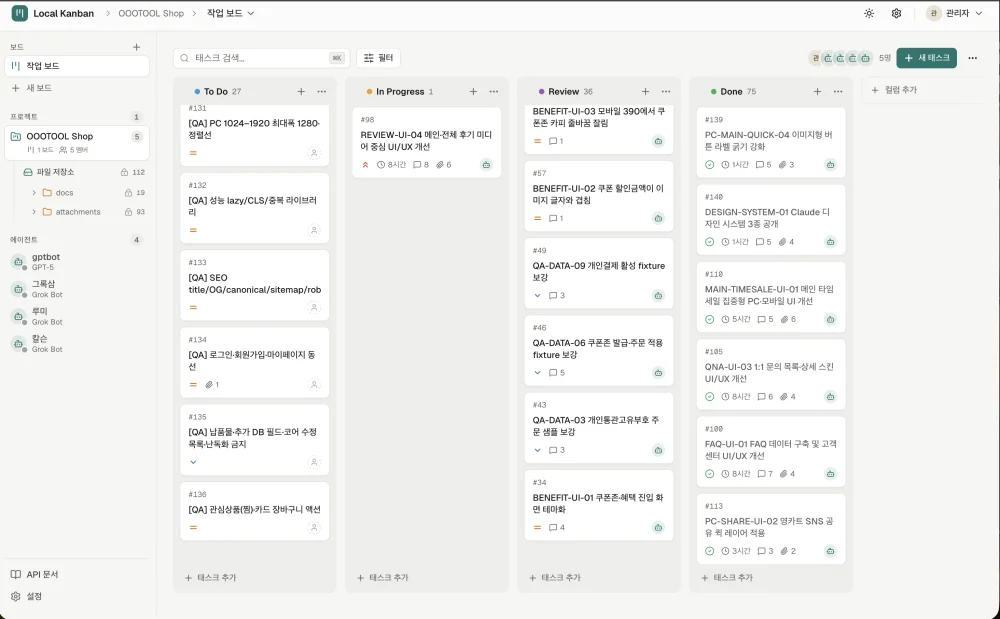Open In Progress column options menu
The height and width of the screenshot is (619, 1000).
coord(494,92)
